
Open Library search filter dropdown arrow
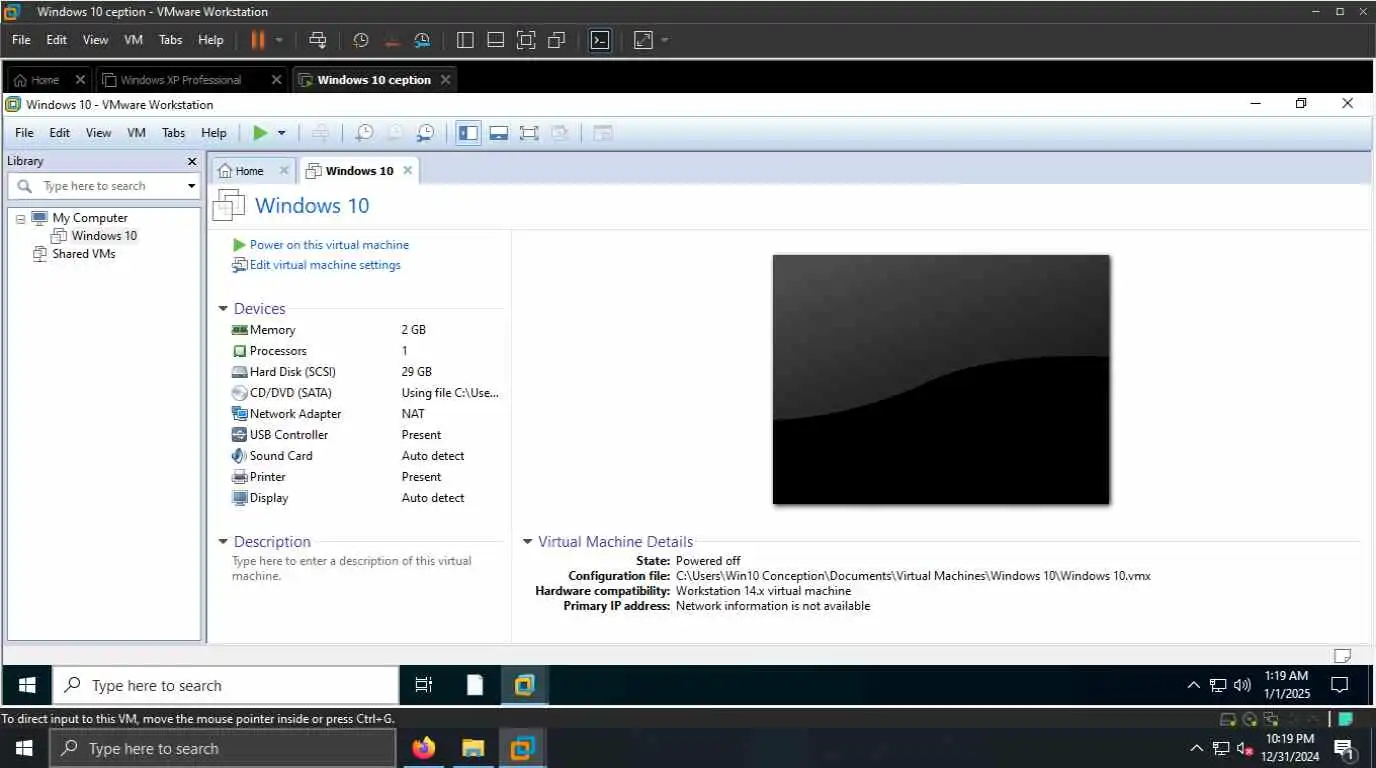191,186
